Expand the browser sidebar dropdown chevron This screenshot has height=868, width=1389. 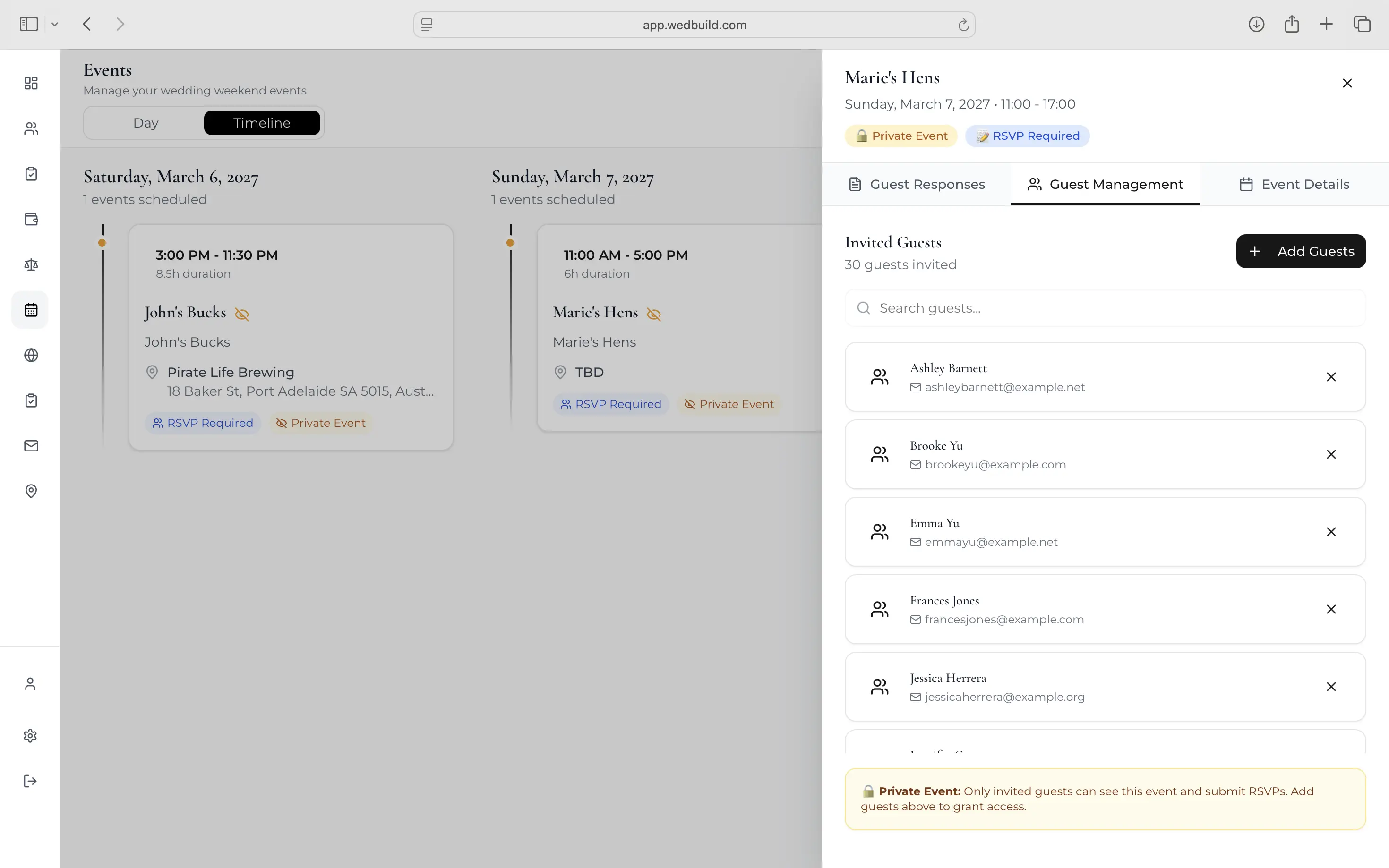[x=54, y=24]
